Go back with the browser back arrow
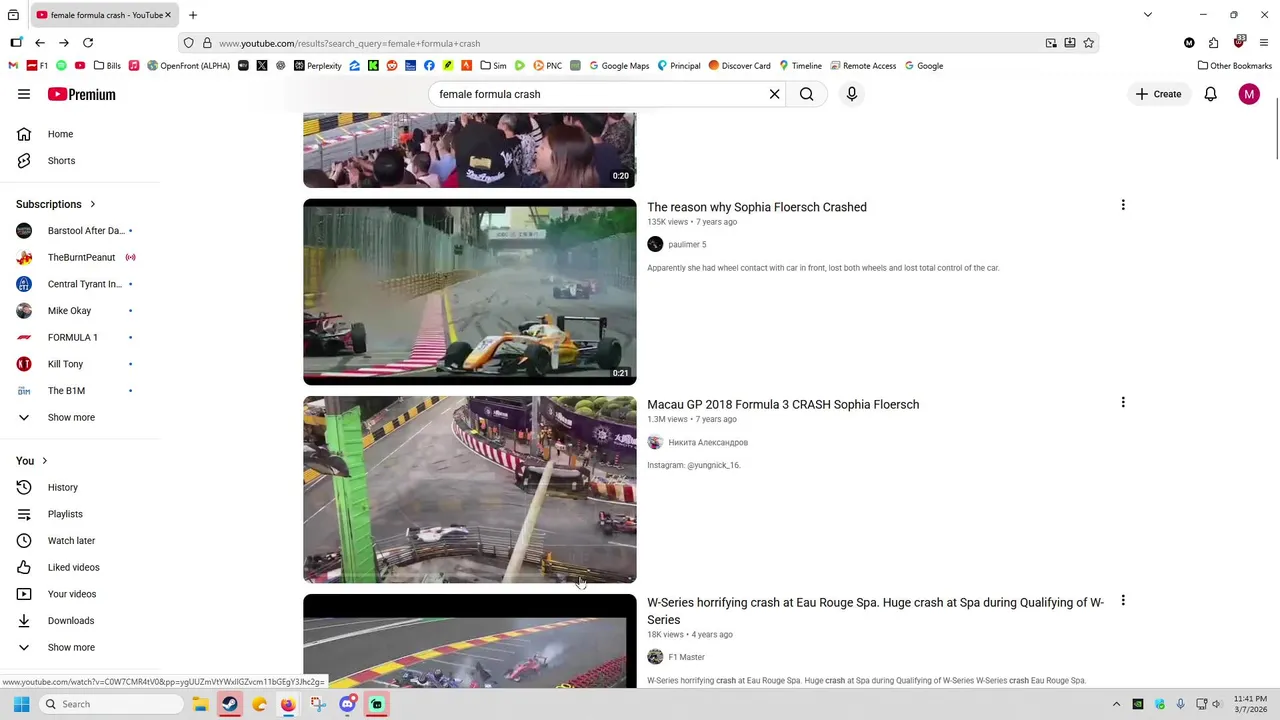The width and height of the screenshot is (1280, 720). click(40, 43)
